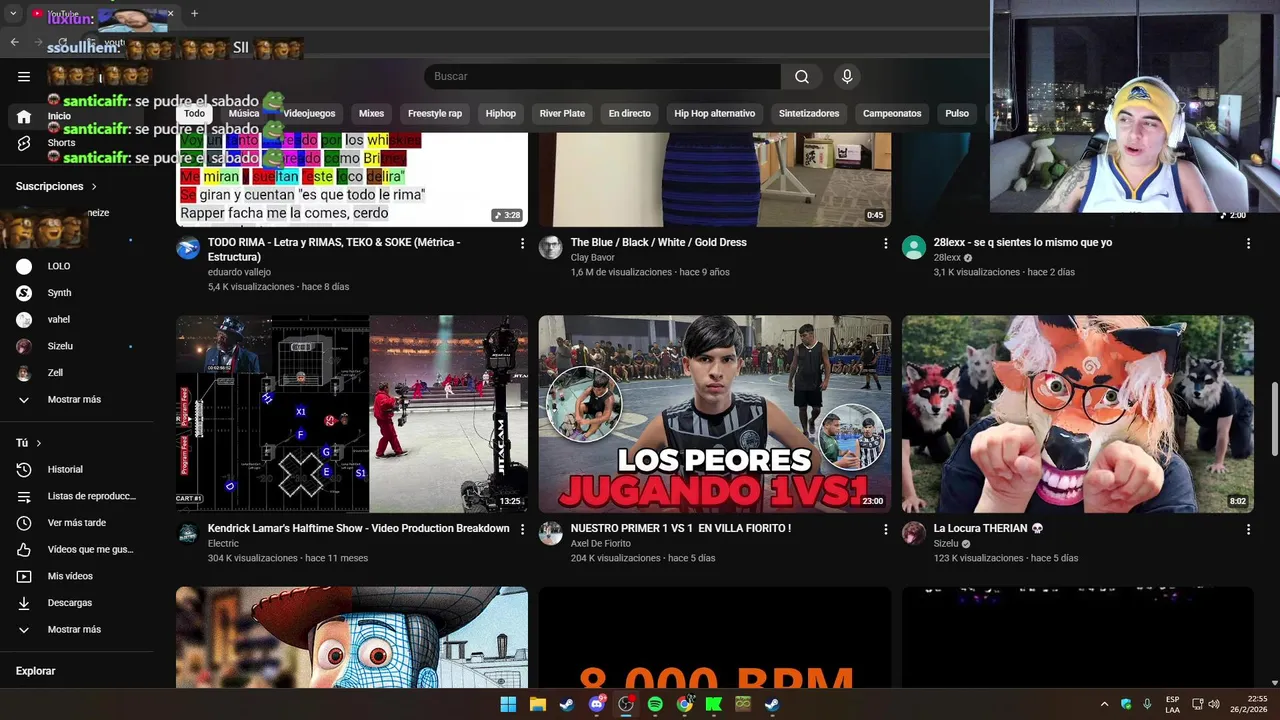Open File Explorer from the taskbar
Viewport: 1280px width, 720px height.
[537, 704]
